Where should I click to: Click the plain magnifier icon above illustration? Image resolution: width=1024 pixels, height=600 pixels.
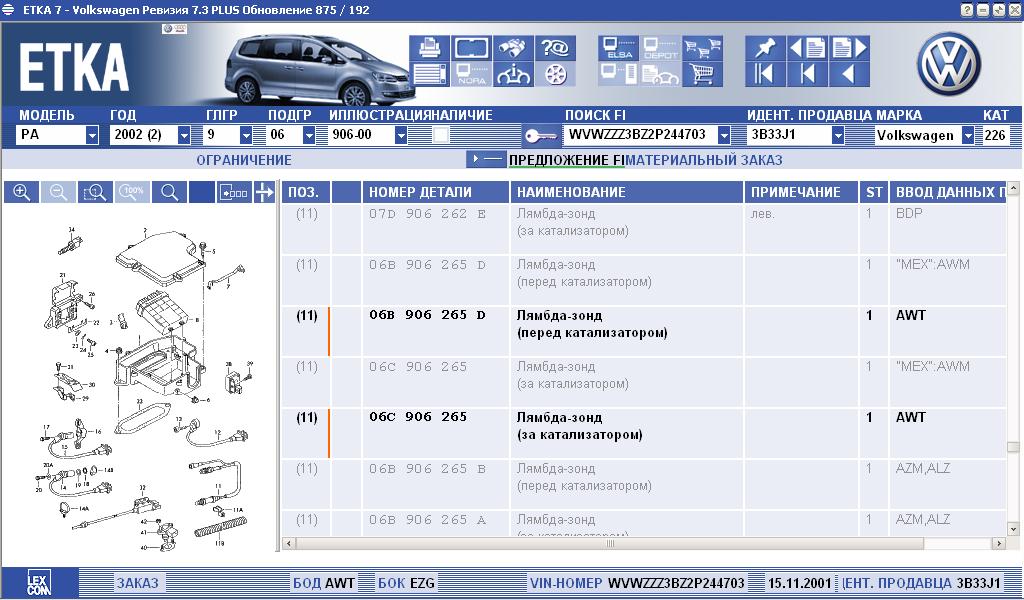169,192
